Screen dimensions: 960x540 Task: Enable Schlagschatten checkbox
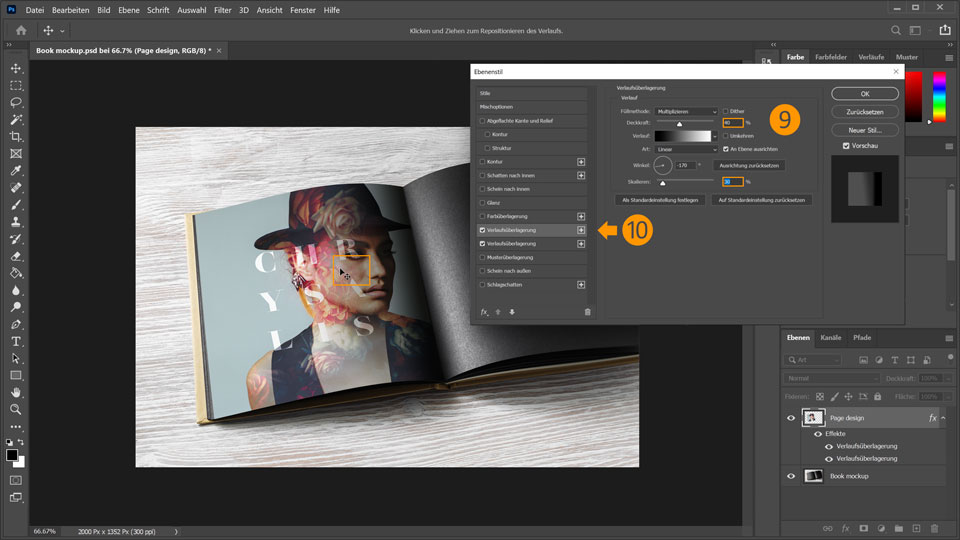482,285
